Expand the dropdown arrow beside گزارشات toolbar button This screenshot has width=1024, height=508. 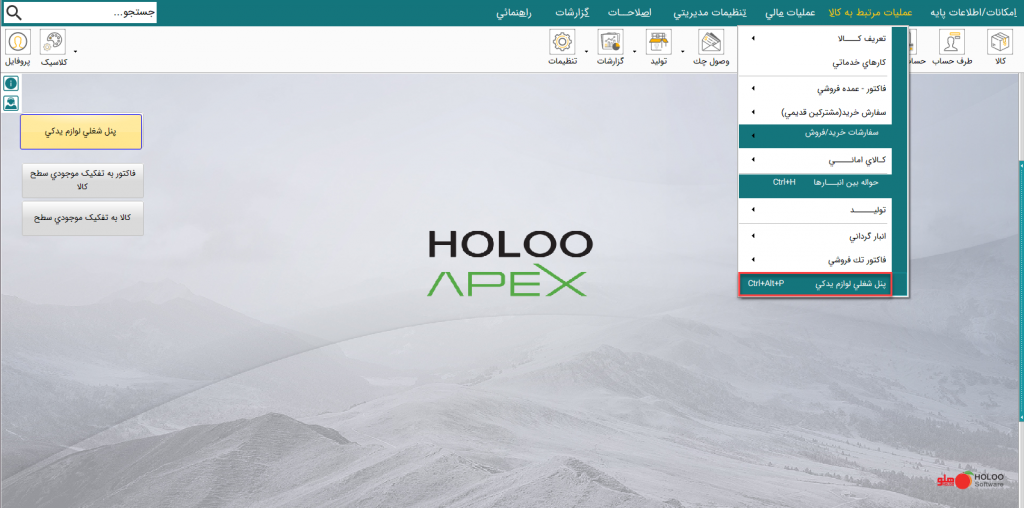click(634, 50)
